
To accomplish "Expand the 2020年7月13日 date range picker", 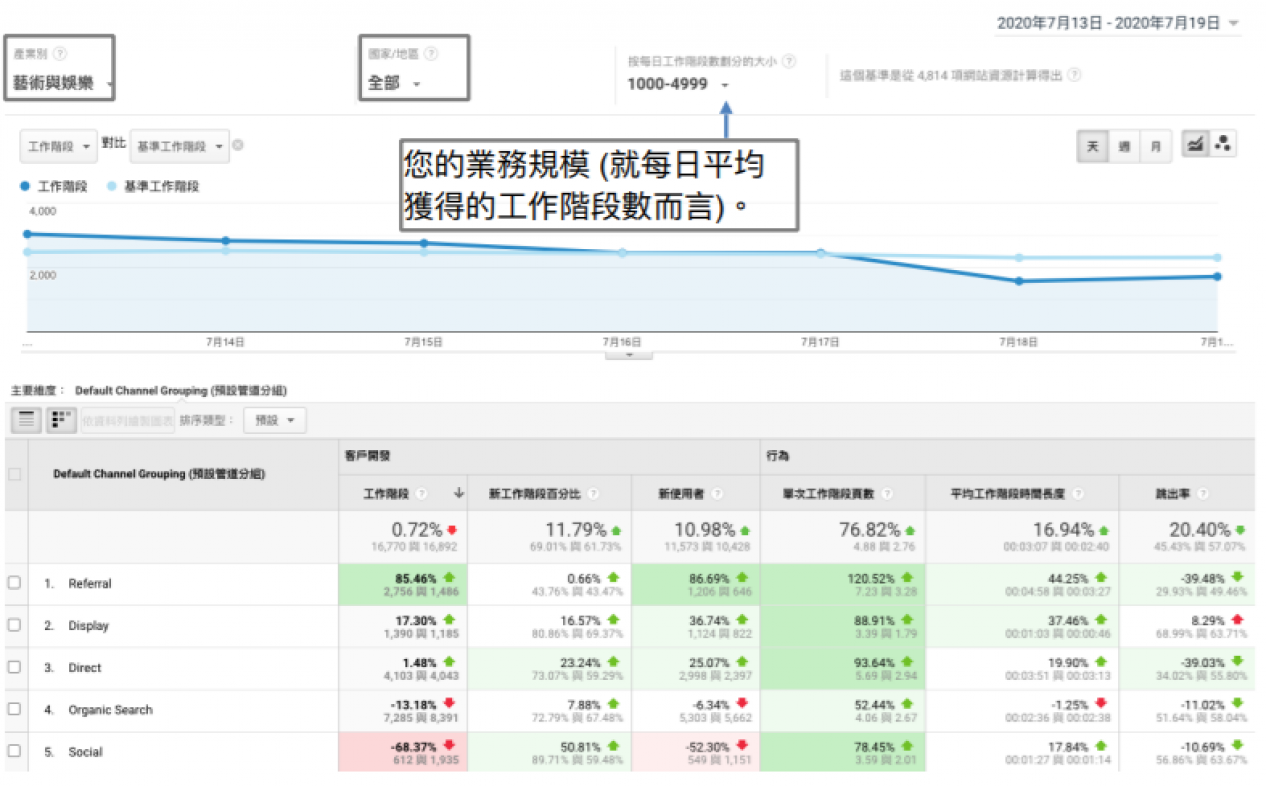I will click(x=1117, y=22).
